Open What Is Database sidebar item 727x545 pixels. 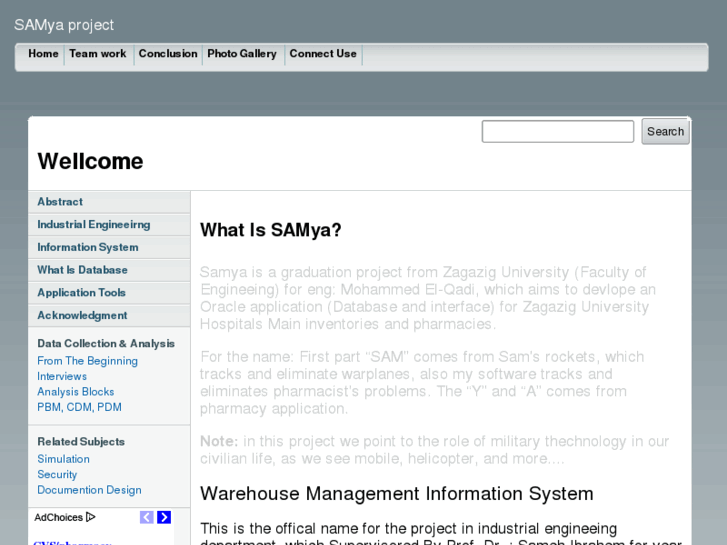pyautogui.click(x=109, y=270)
